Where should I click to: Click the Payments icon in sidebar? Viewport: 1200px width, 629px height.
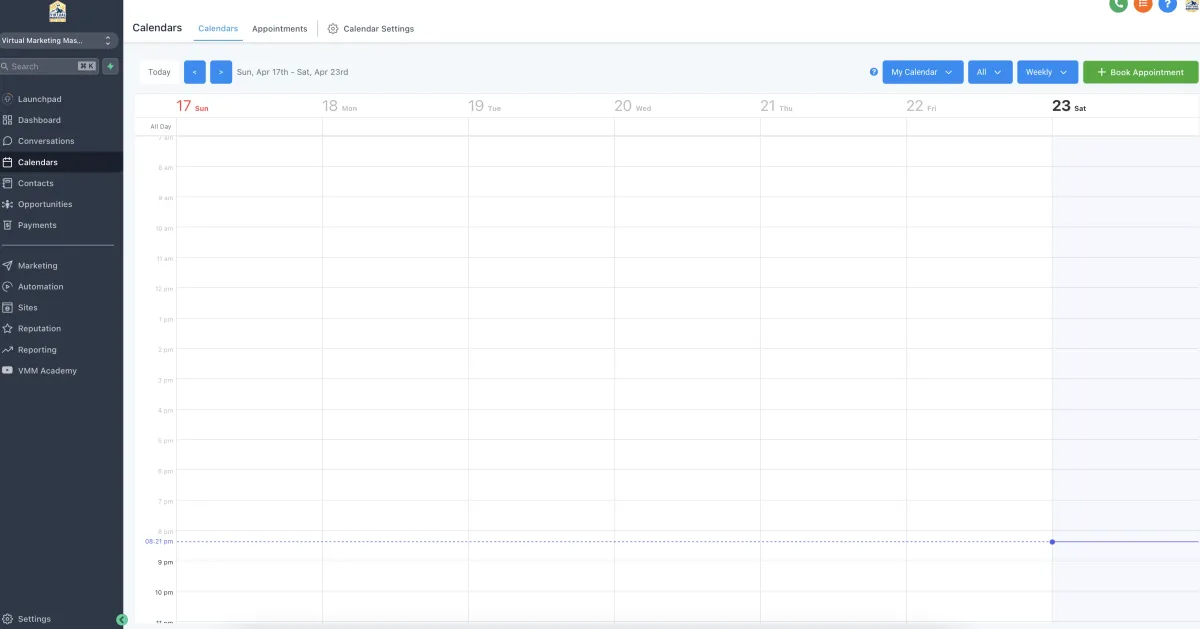pyautogui.click(x=8, y=225)
